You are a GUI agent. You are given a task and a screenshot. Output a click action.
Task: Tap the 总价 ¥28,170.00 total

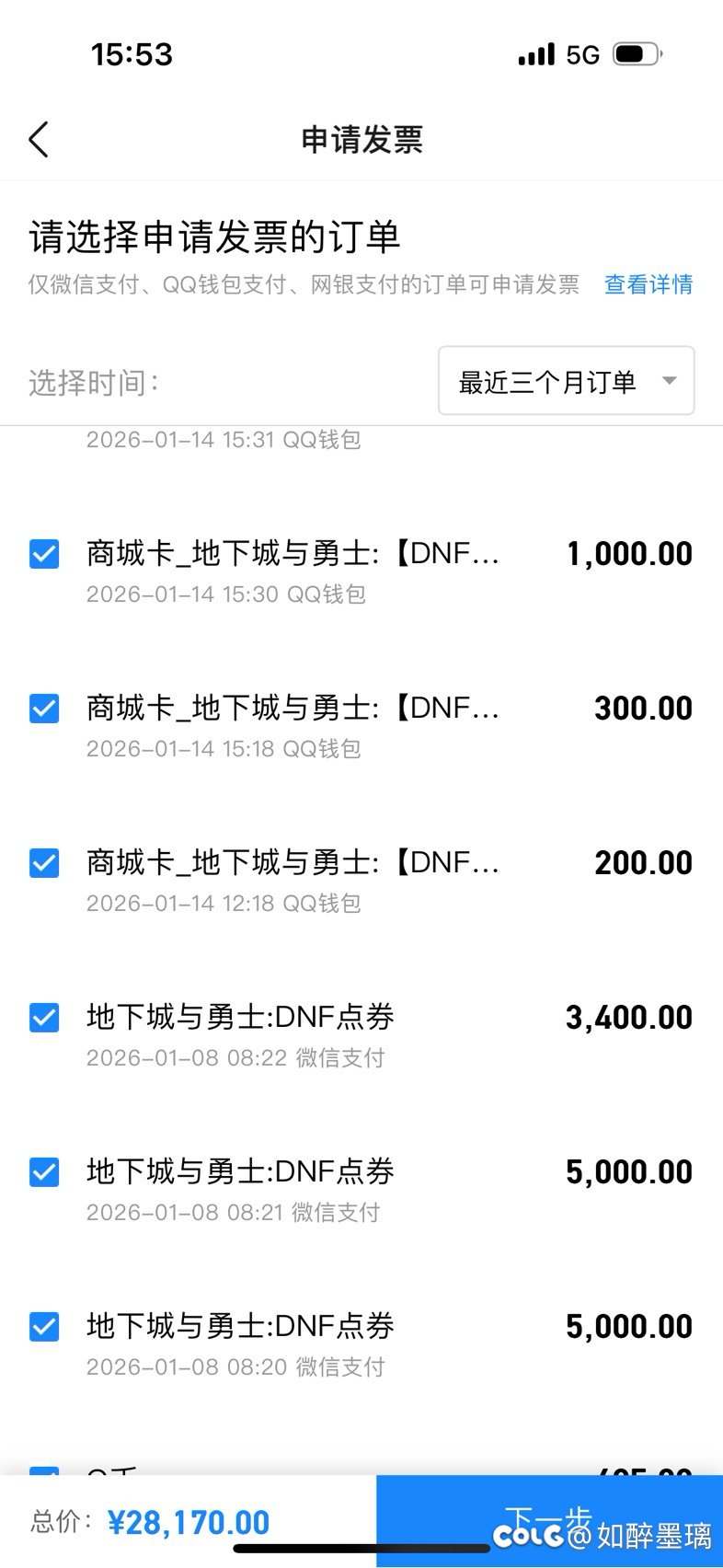(151, 1522)
